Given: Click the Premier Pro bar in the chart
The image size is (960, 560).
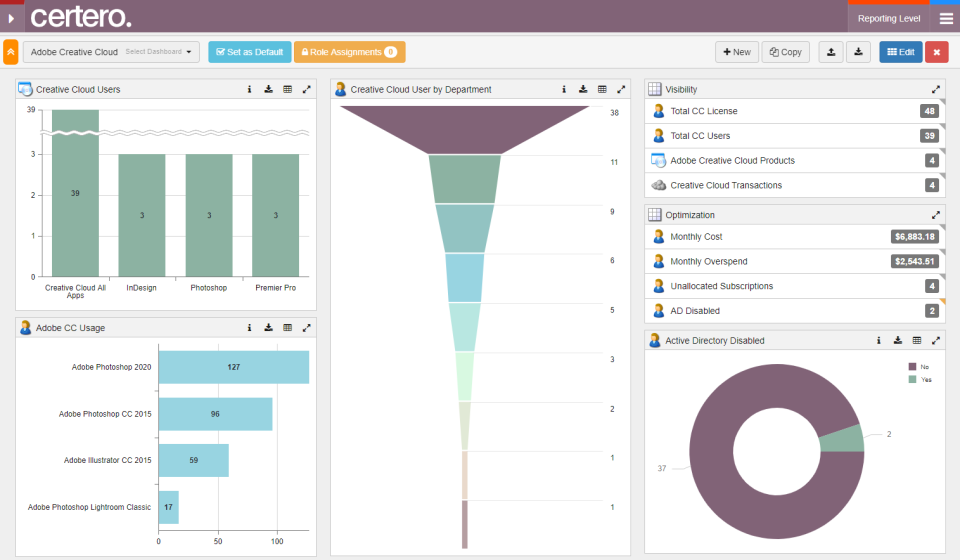Looking at the screenshot, I should point(276,215).
